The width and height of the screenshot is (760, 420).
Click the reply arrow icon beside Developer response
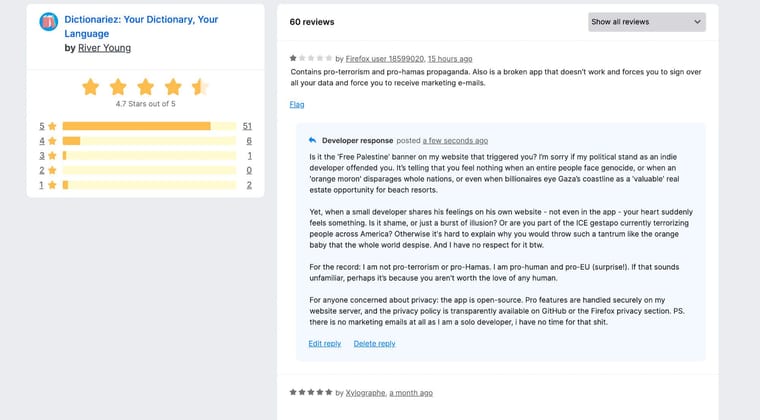(312, 141)
